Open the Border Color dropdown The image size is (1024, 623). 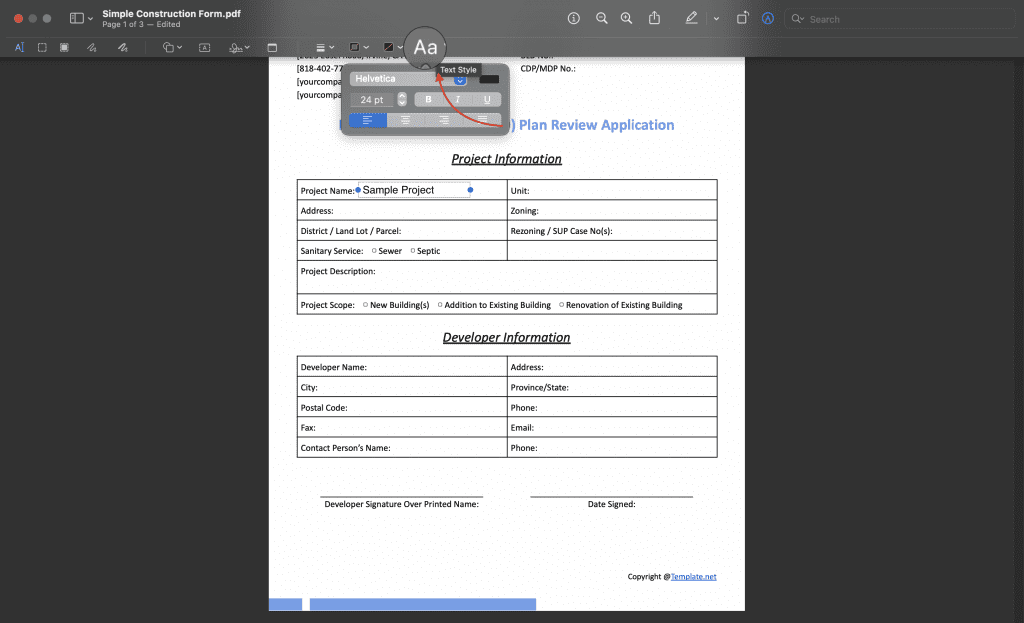pyautogui.click(x=360, y=46)
